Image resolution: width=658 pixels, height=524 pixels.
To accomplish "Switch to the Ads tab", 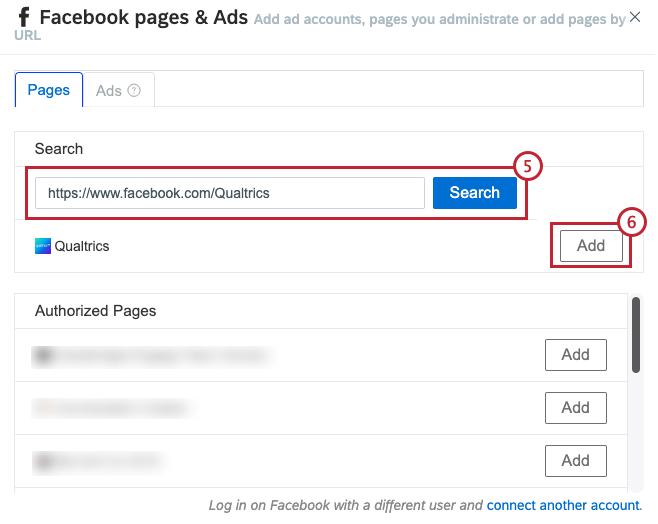I will tap(119, 90).
